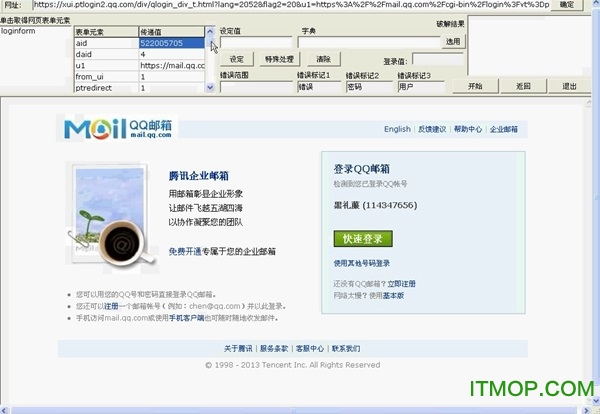Click the 破解结果 results box
The image size is (600, 414).
530,46
